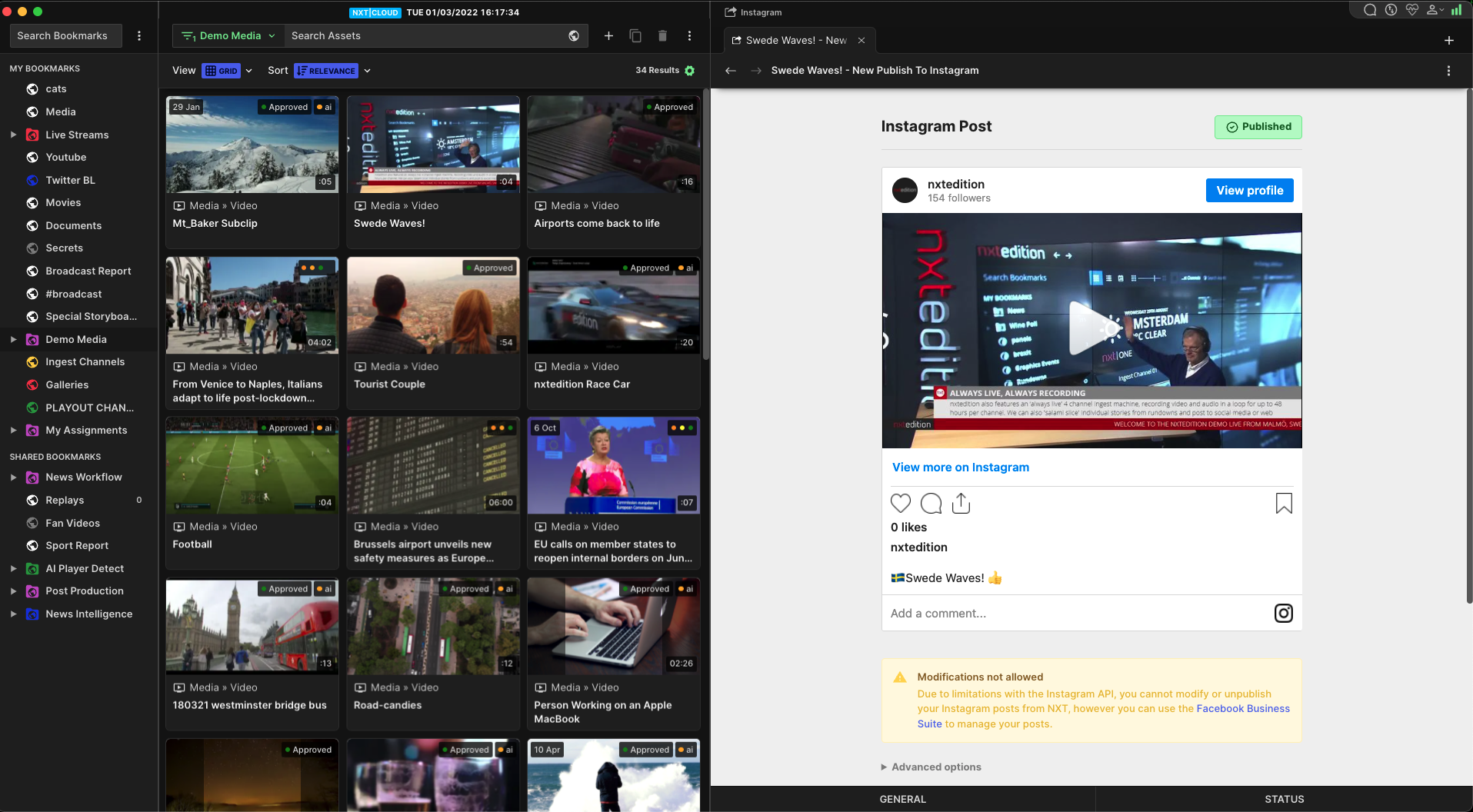1473x812 pixels.
Task: Save post with the bookmark icon
Action: pos(1284,503)
